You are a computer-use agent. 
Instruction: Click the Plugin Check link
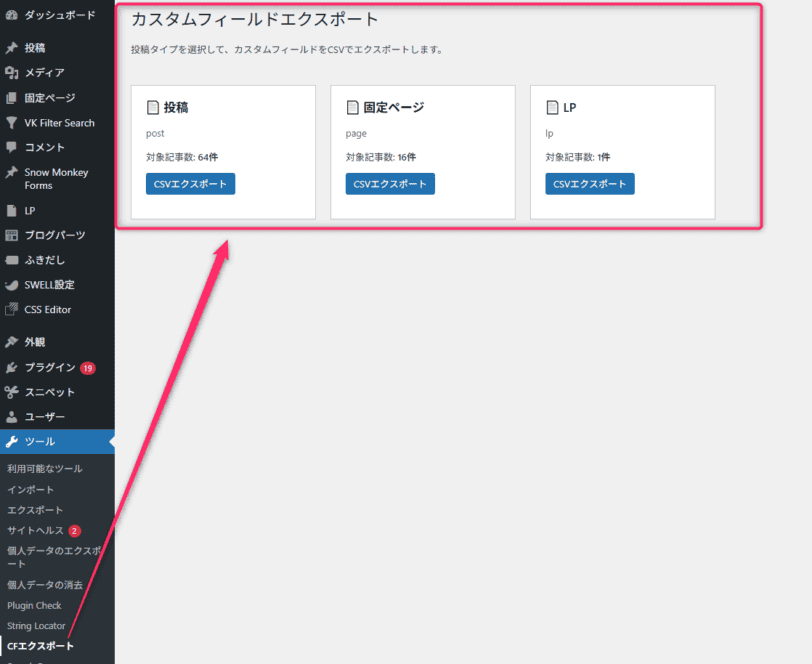coord(34,605)
